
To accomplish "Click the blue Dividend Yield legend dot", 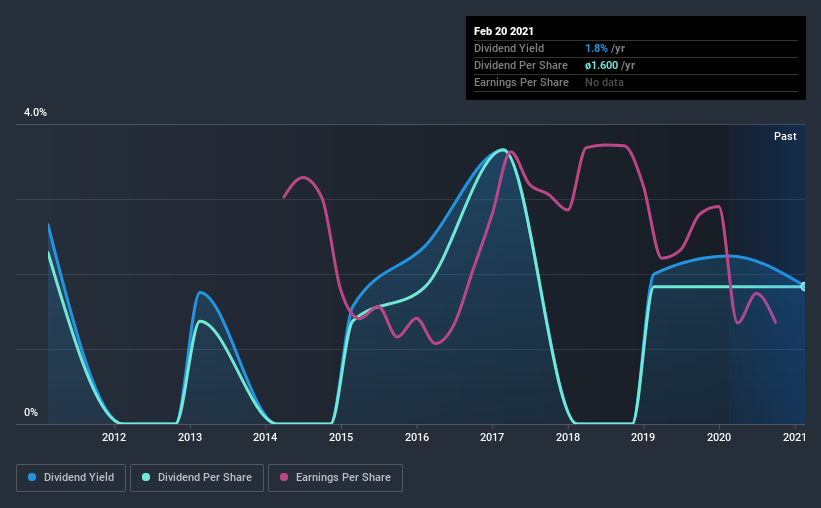I will [x=32, y=477].
